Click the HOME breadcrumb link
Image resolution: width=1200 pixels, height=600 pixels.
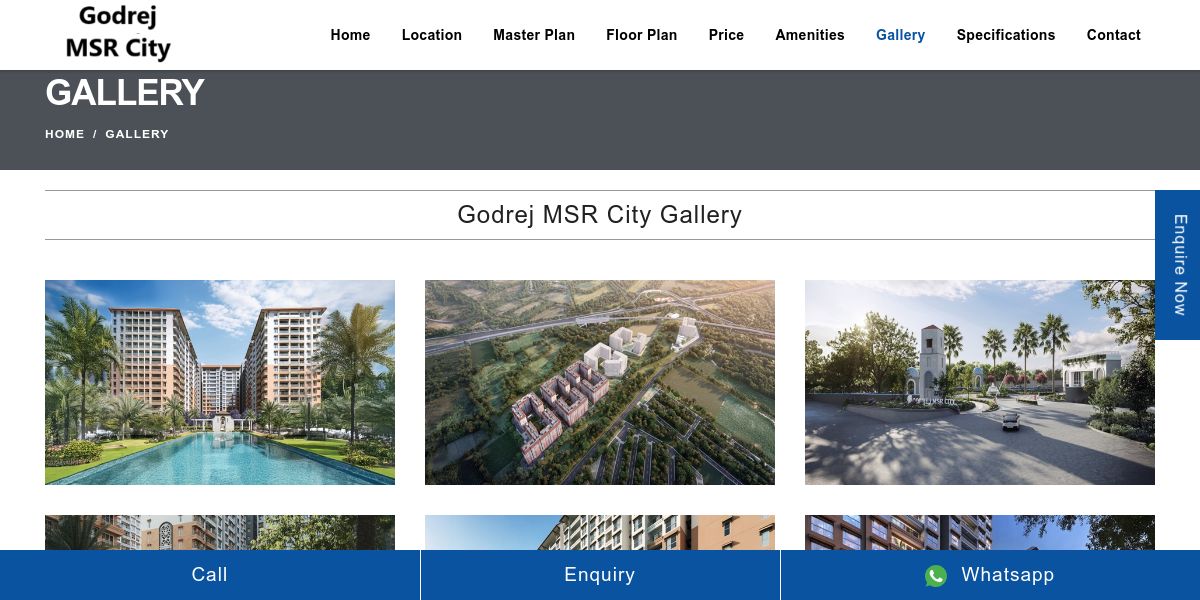[x=65, y=134]
